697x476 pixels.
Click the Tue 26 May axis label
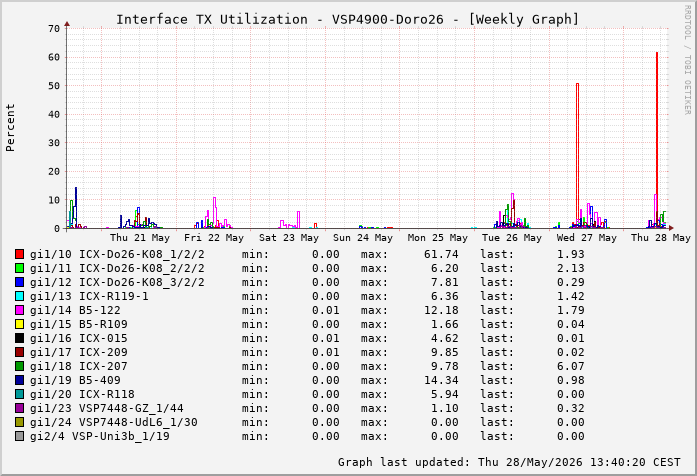512,238
